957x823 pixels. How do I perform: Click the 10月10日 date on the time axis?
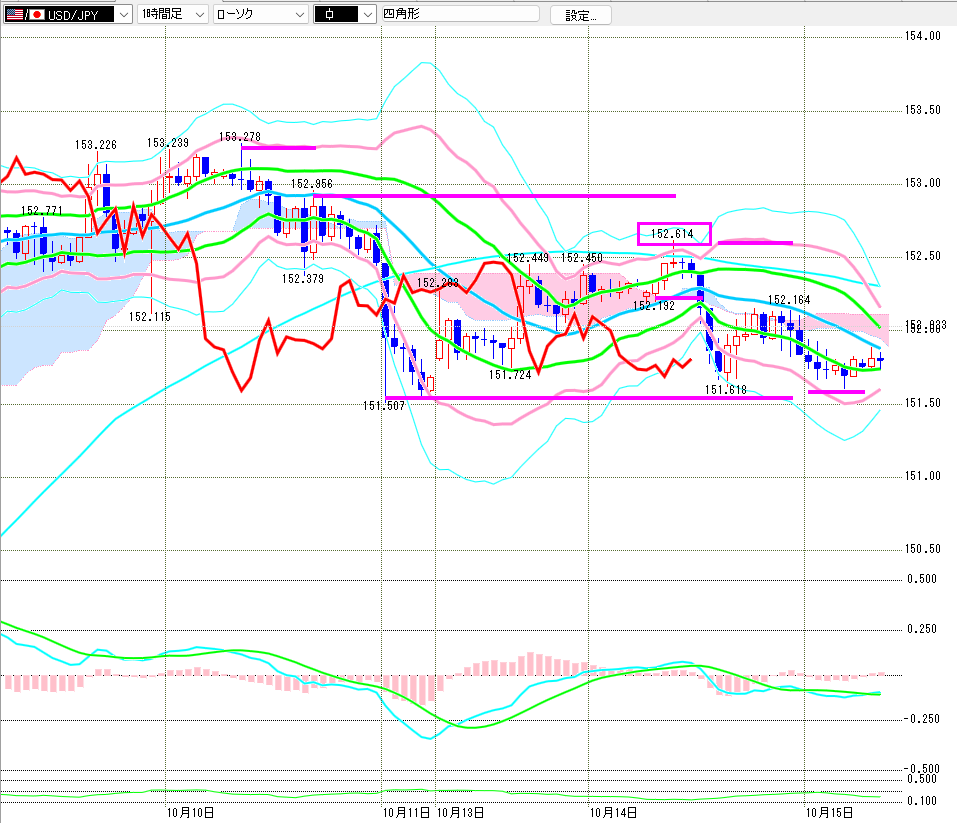tap(190, 812)
